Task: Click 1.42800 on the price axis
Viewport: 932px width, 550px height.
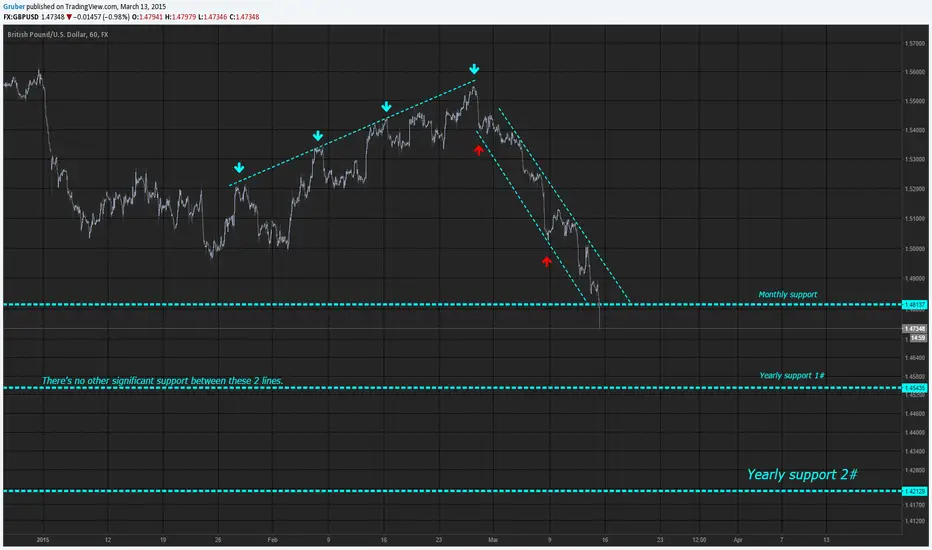Action: (x=915, y=470)
